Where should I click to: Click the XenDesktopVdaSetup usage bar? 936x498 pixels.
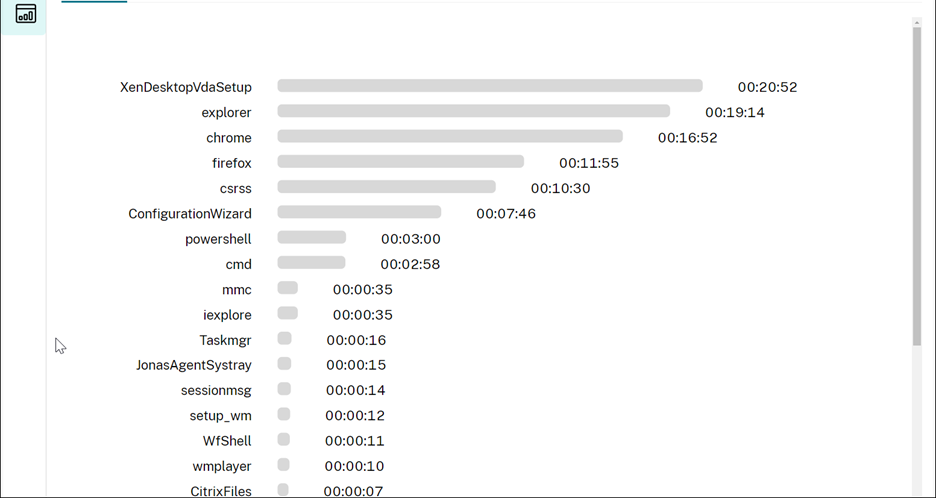click(490, 87)
